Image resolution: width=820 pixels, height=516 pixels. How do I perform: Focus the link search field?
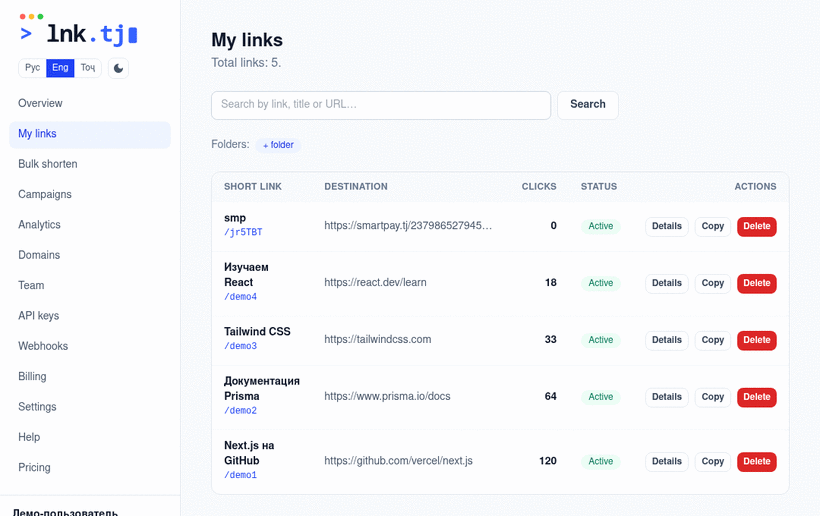[381, 105]
